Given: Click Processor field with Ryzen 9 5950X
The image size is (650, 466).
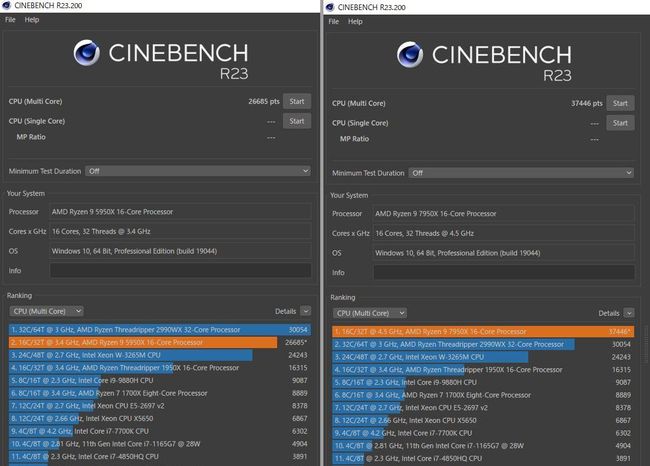Looking at the screenshot, I should coord(180,211).
